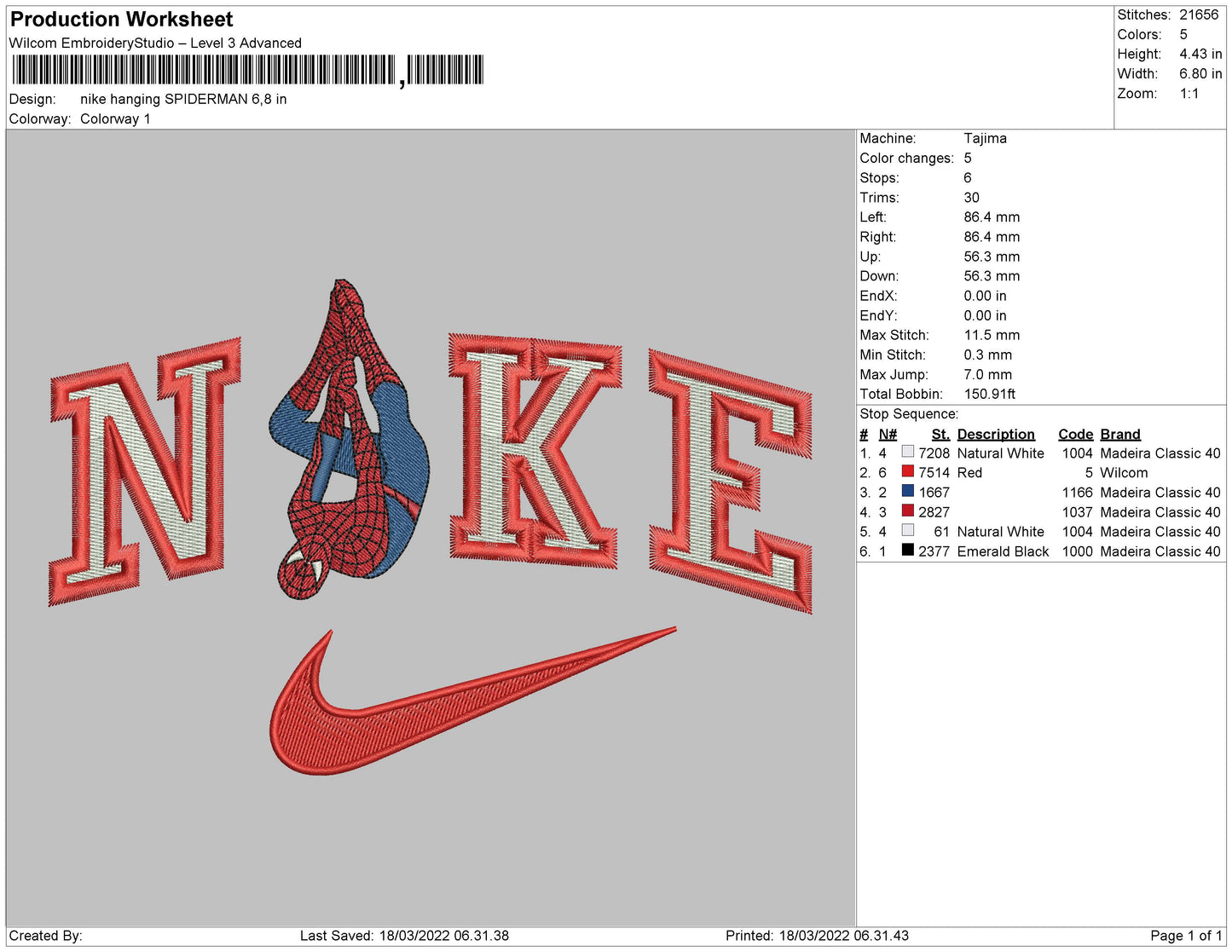This screenshot has height=952, width=1232.
Task: Click the Description column header
Action: pos(995,434)
